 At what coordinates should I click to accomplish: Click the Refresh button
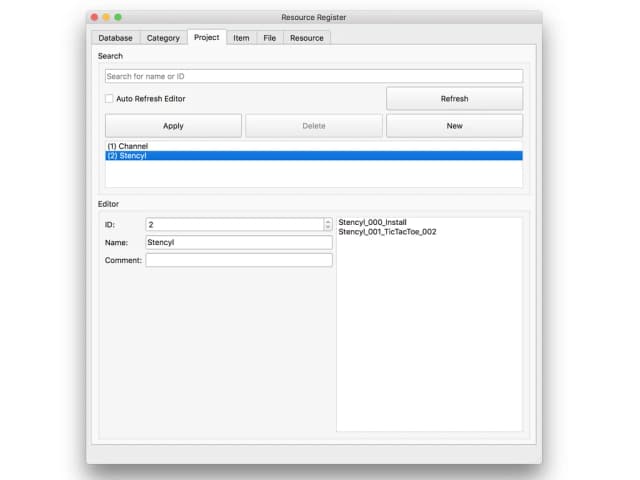coord(454,99)
